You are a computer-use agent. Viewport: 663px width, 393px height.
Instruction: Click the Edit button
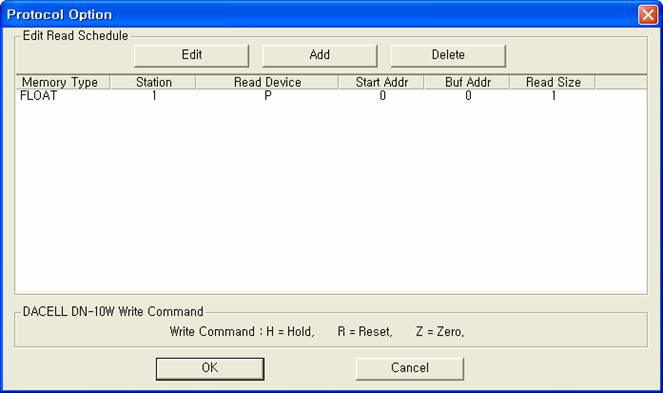point(192,55)
